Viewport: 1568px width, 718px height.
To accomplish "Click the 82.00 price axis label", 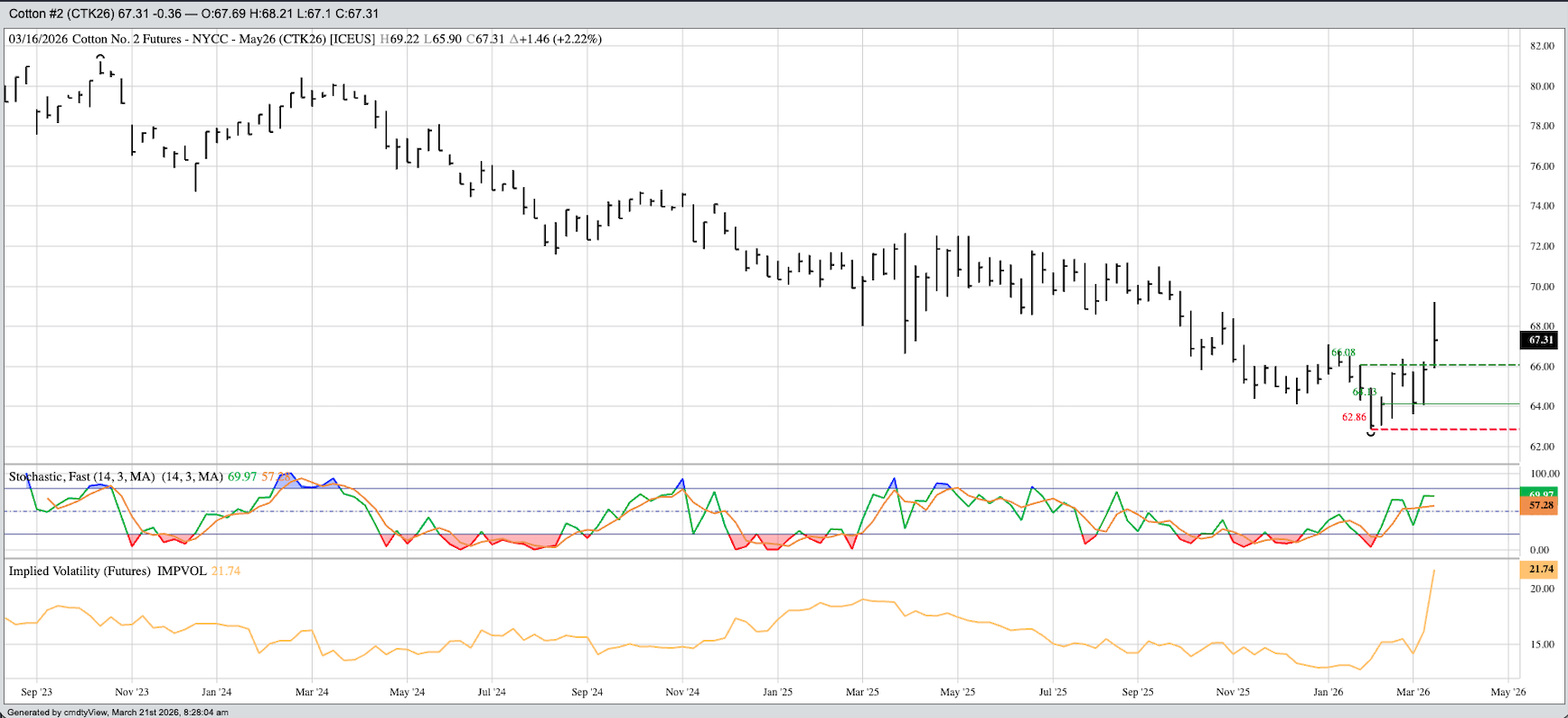I will click(x=1542, y=46).
